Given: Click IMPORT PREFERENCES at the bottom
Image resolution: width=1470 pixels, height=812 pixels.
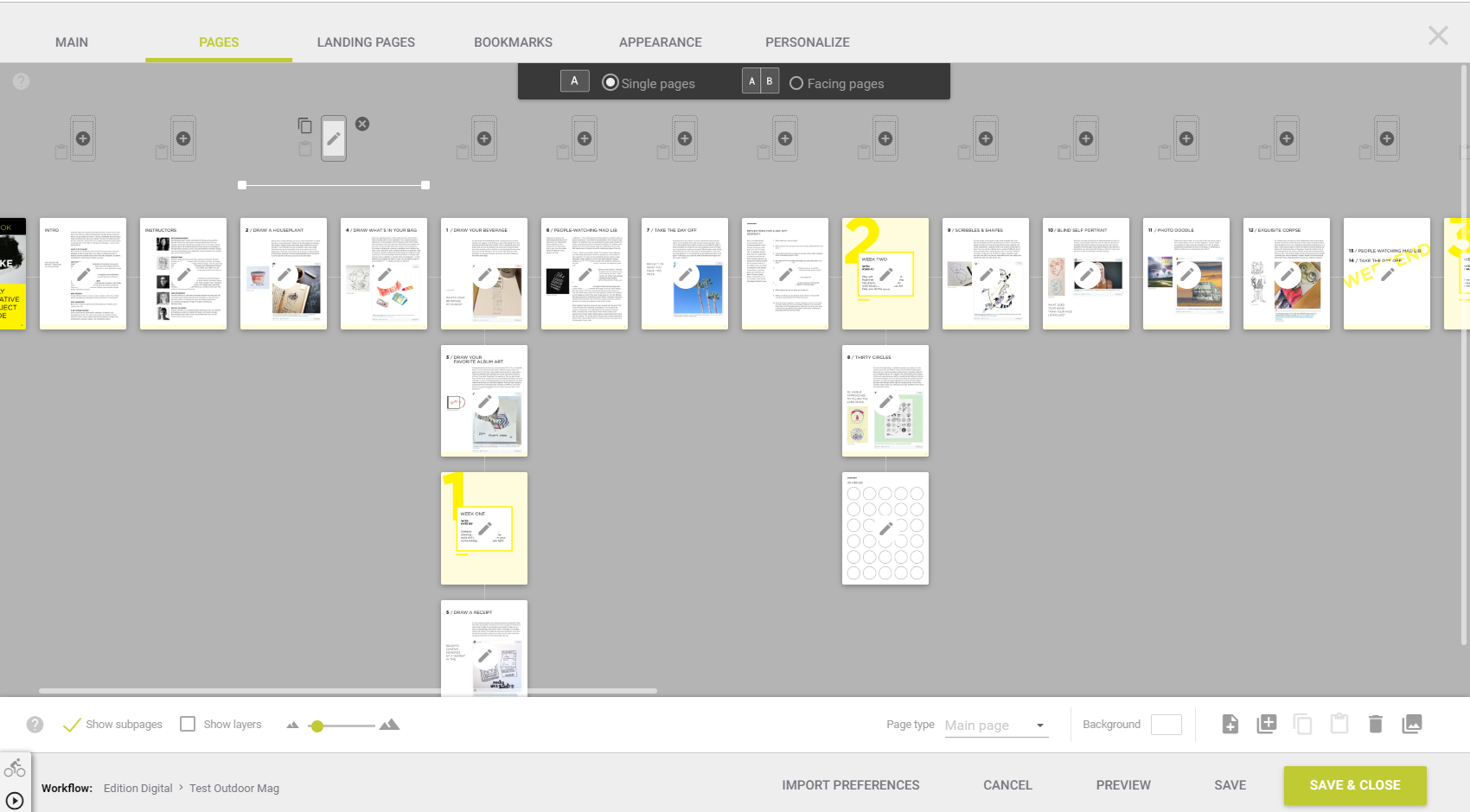Looking at the screenshot, I should (x=850, y=785).
